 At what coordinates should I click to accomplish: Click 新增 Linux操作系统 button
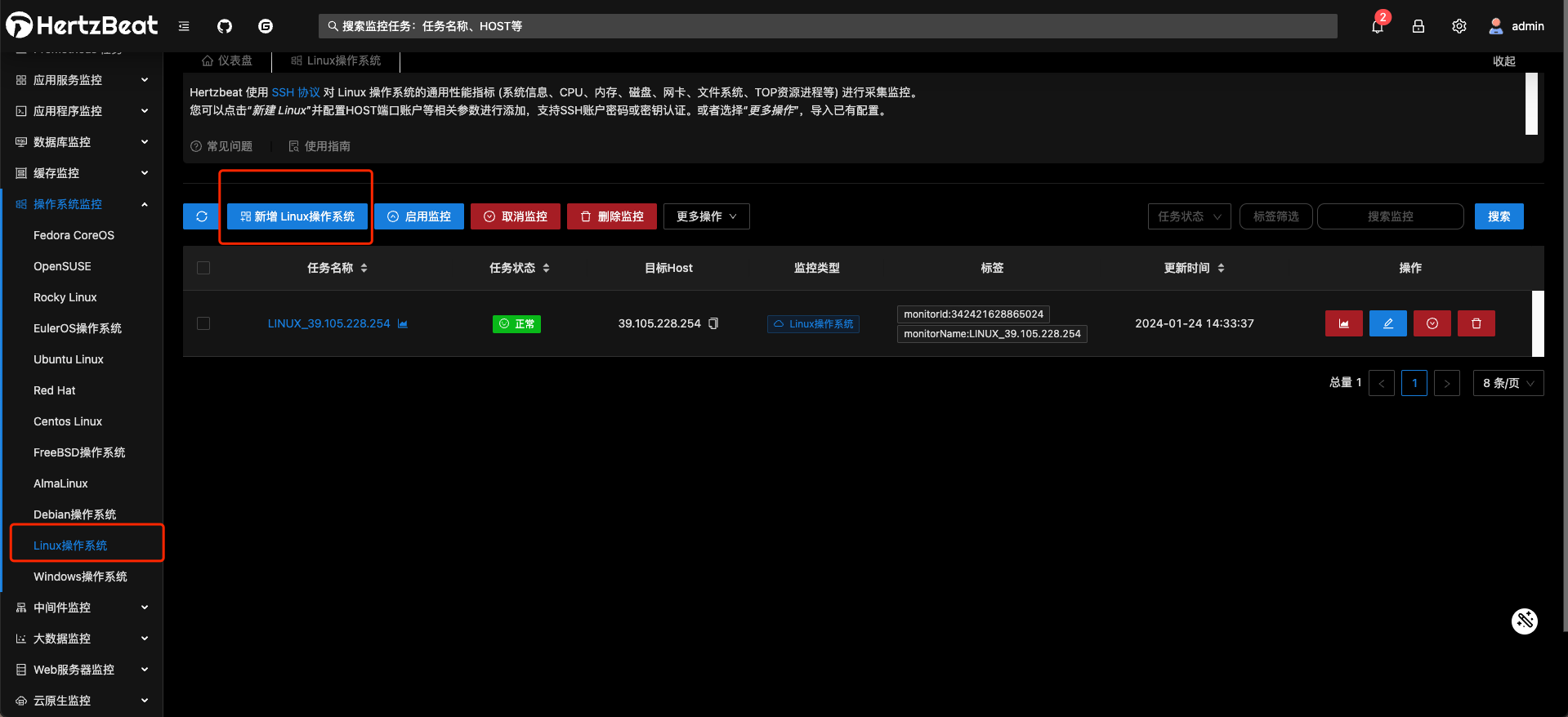[x=297, y=216]
